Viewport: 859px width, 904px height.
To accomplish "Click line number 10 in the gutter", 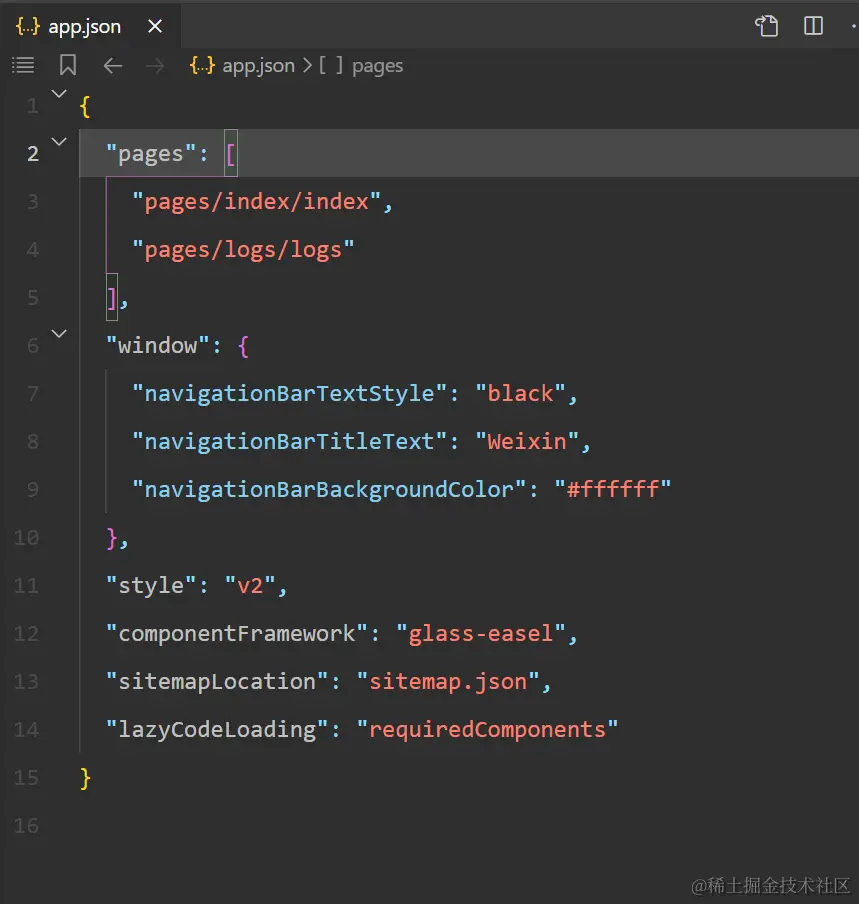I will 27,537.
